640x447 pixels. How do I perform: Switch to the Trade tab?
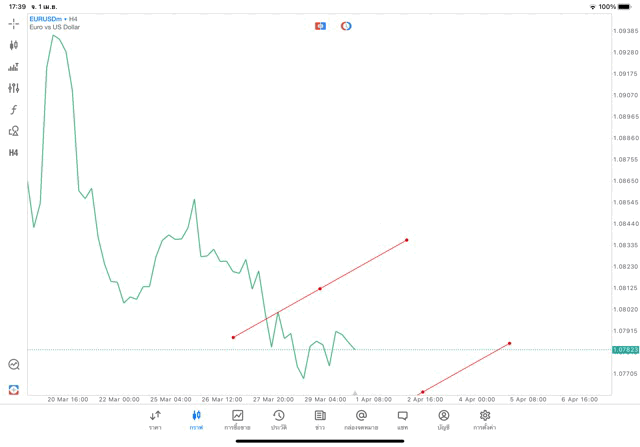tap(237, 419)
